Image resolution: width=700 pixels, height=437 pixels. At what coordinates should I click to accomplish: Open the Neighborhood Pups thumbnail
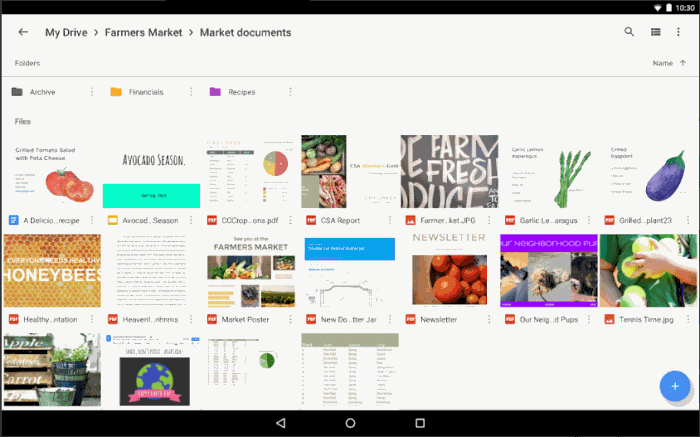[x=549, y=271]
